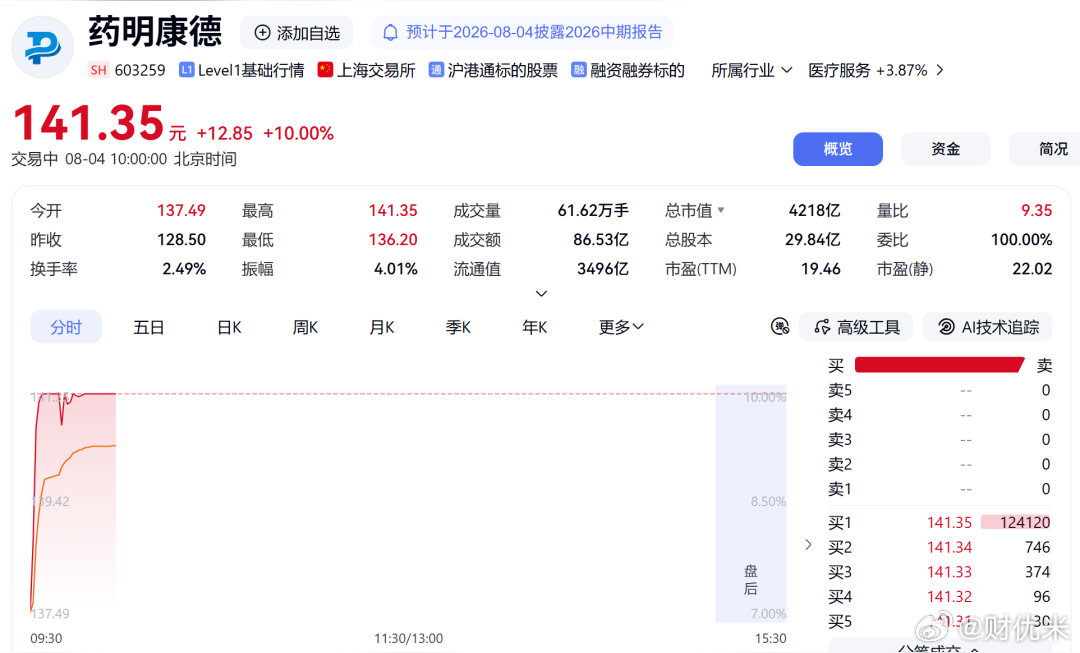
Task: Click the 高级工具 tool icon
Action: click(822, 327)
